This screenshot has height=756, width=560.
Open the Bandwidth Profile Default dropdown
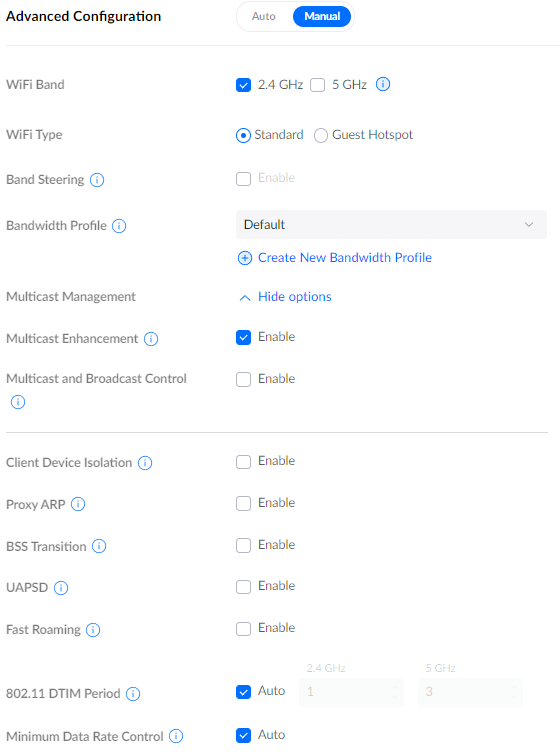[x=391, y=225]
